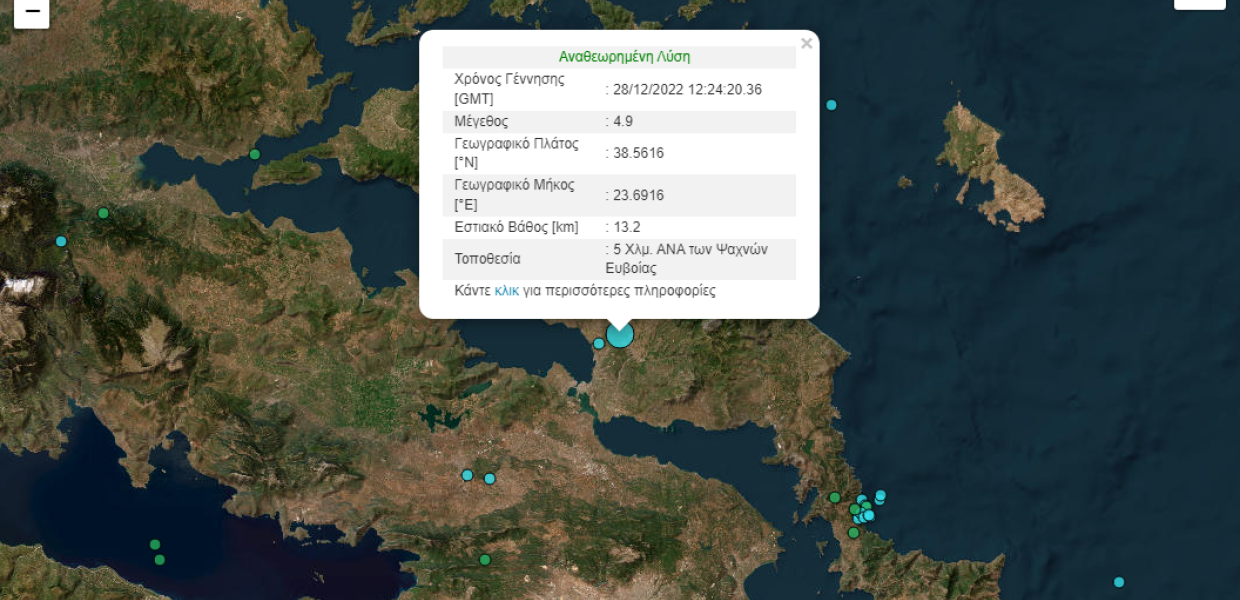
Task: Click the leftmost green marker beside the south Evia cluster
Action: tap(835, 497)
